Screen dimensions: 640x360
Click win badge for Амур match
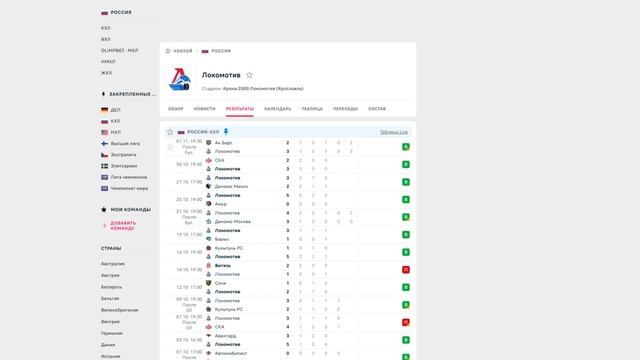pyautogui.click(x=406, y=200)
